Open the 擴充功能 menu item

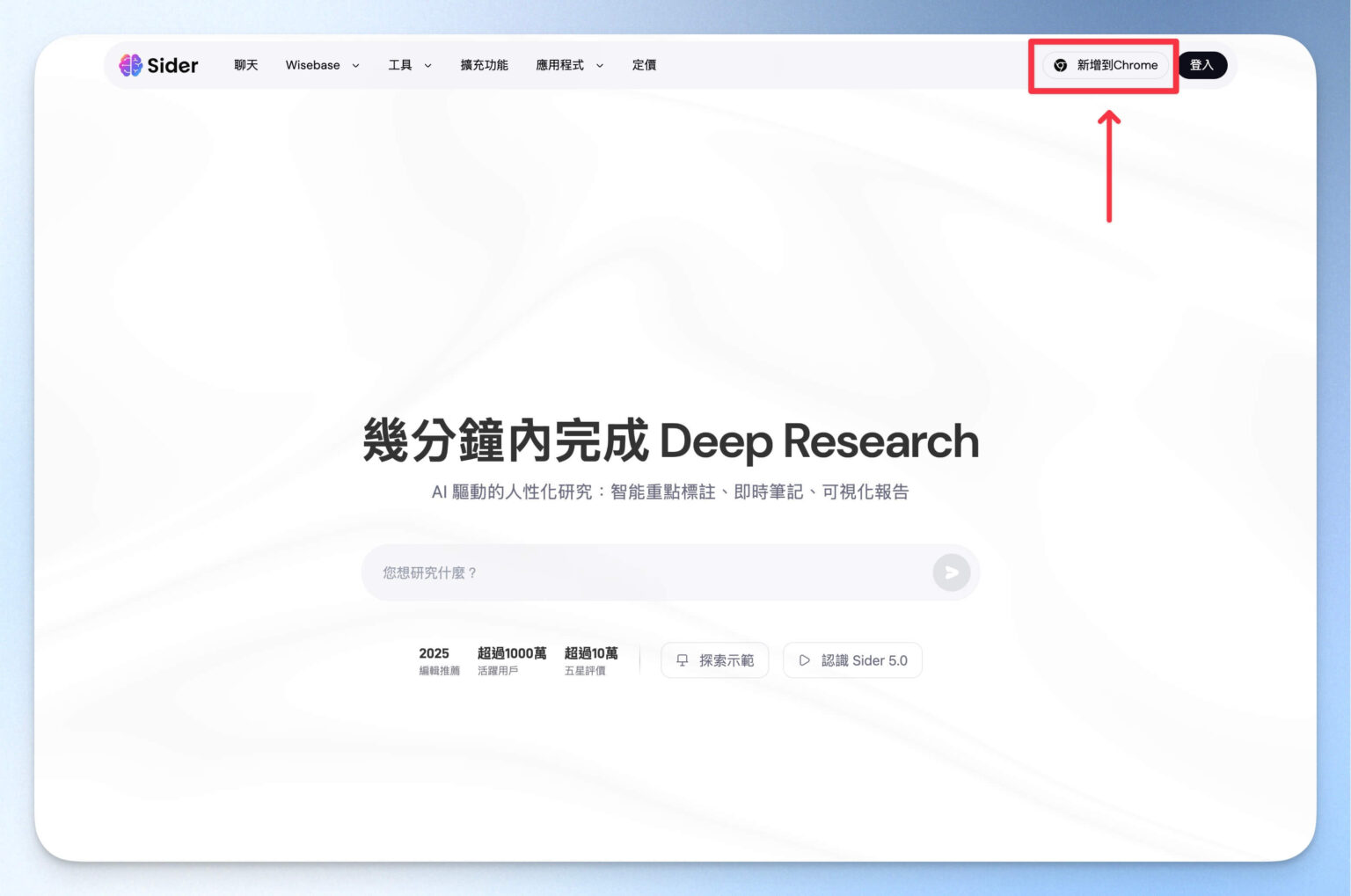pos(484,65)
